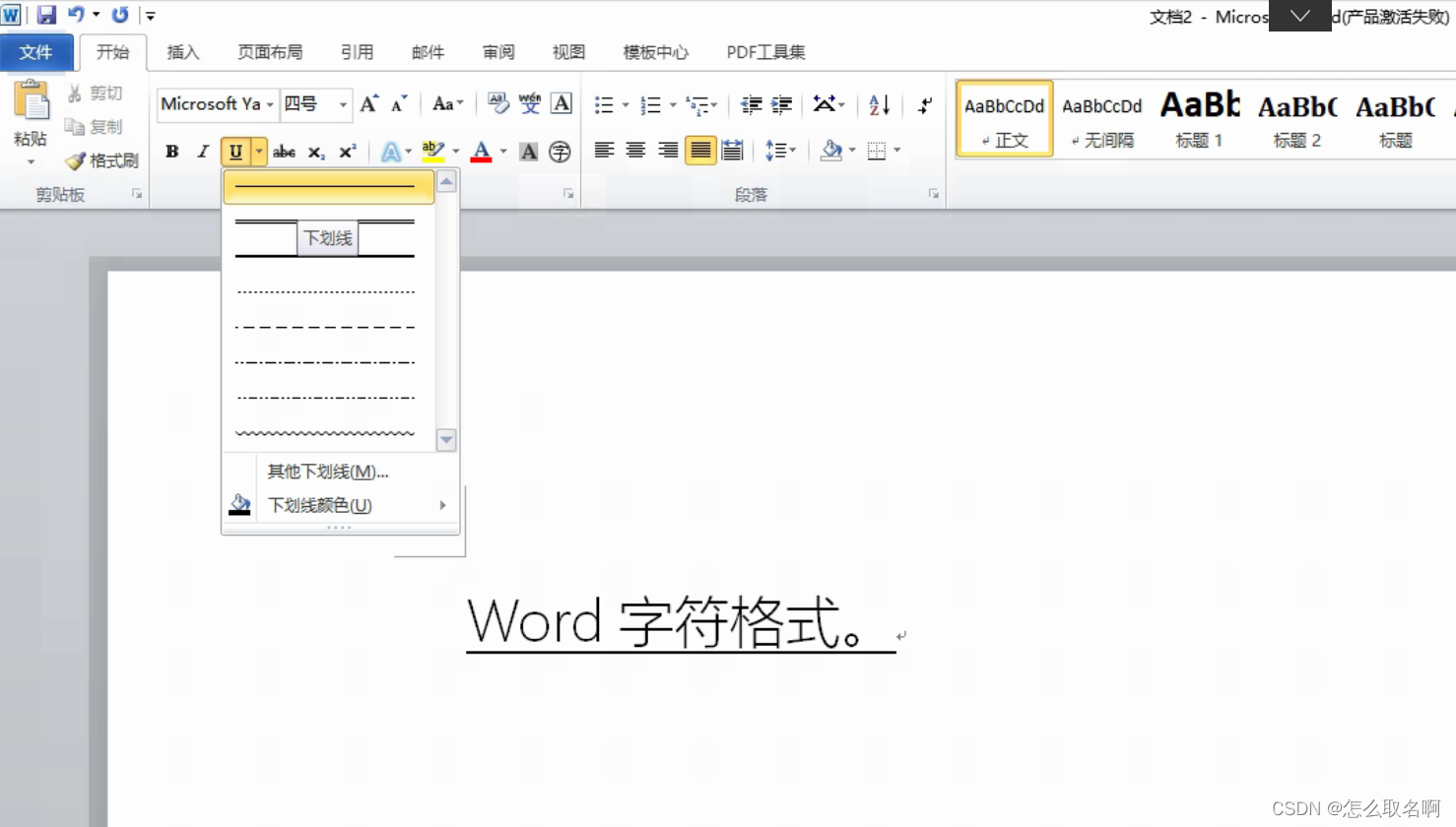Open 下划线颜色(U) submenu

click(340, 505)
